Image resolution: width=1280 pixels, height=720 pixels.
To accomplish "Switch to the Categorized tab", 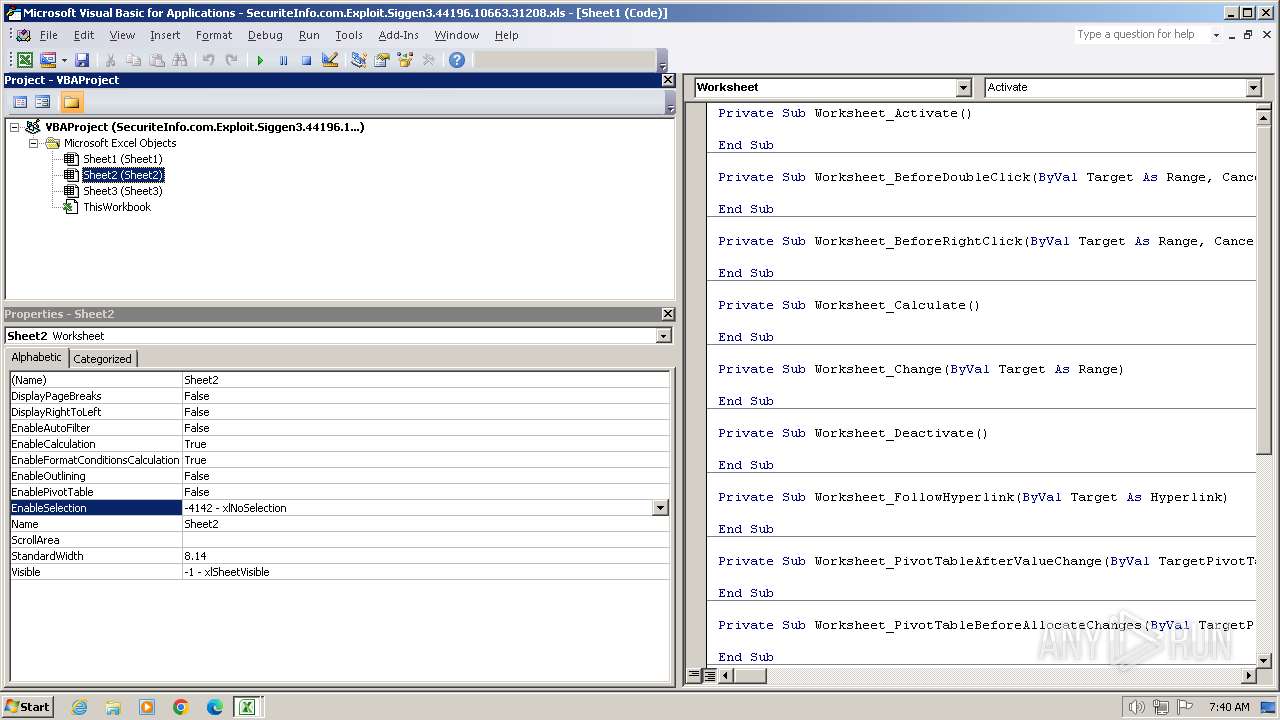I will pos(102,359).
